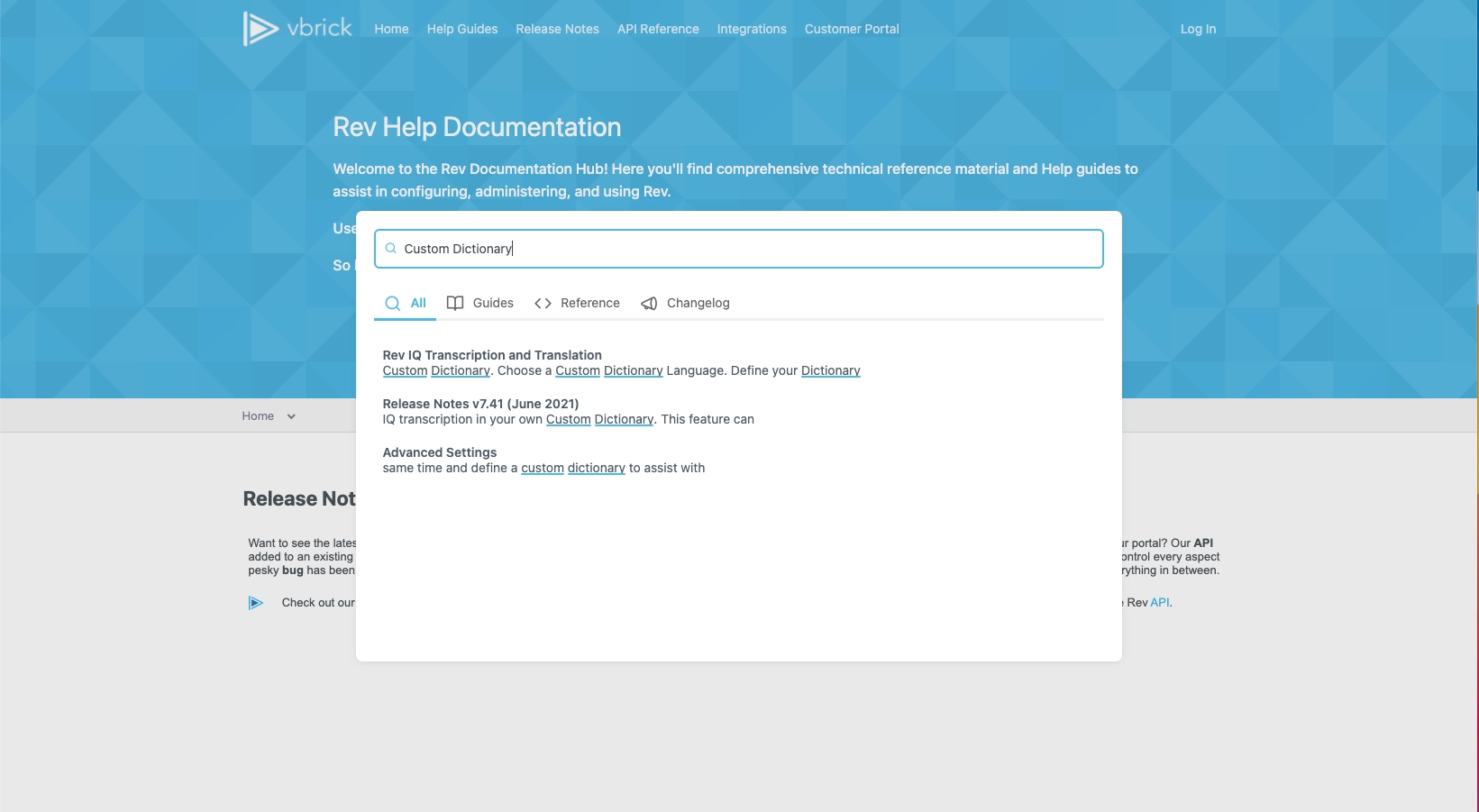The image size is (1479, 812).
Task: Click the magnifier icon on the All tab
Action: (x=392, y=304)
